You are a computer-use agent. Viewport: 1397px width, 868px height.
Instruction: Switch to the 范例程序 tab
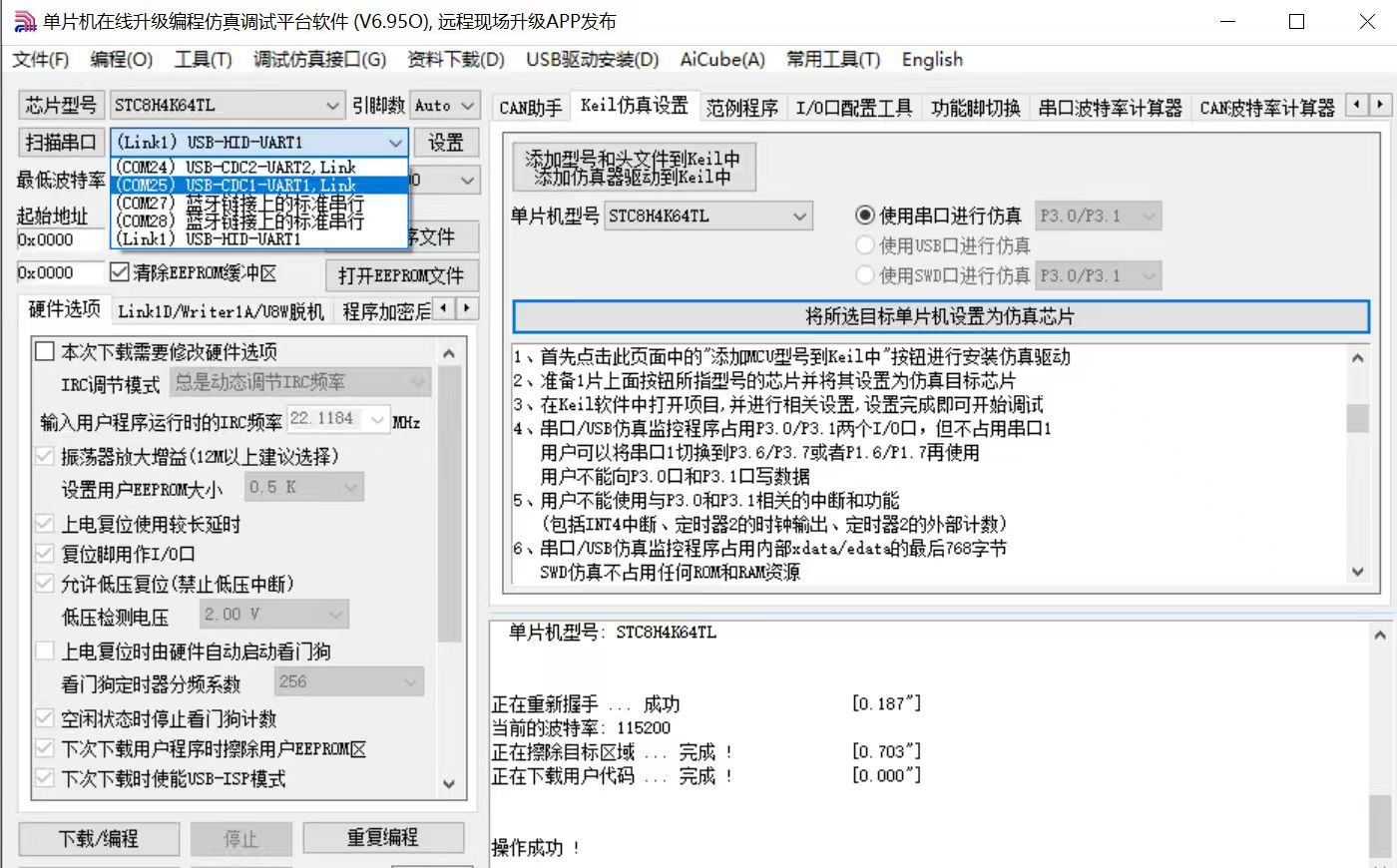click(x=742, y=108)
